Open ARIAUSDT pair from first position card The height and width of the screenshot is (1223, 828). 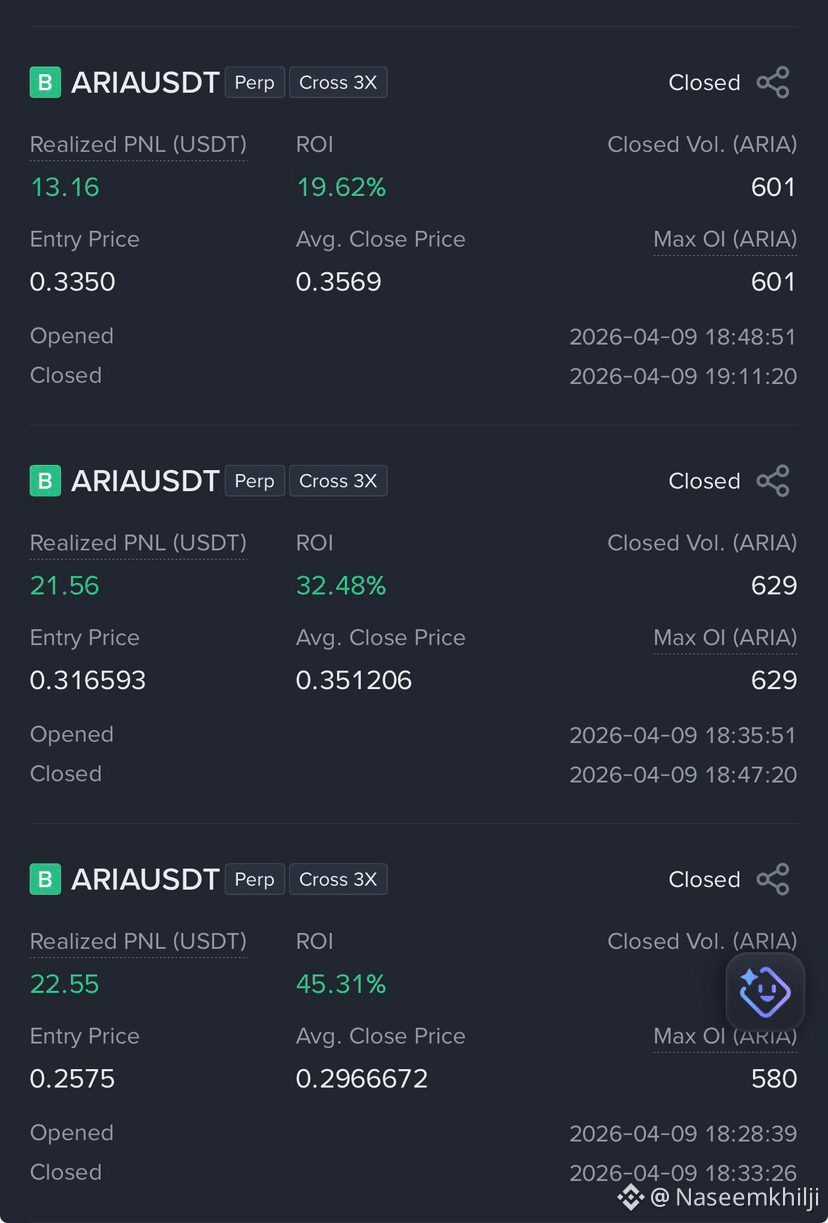[x=145, y=82]
